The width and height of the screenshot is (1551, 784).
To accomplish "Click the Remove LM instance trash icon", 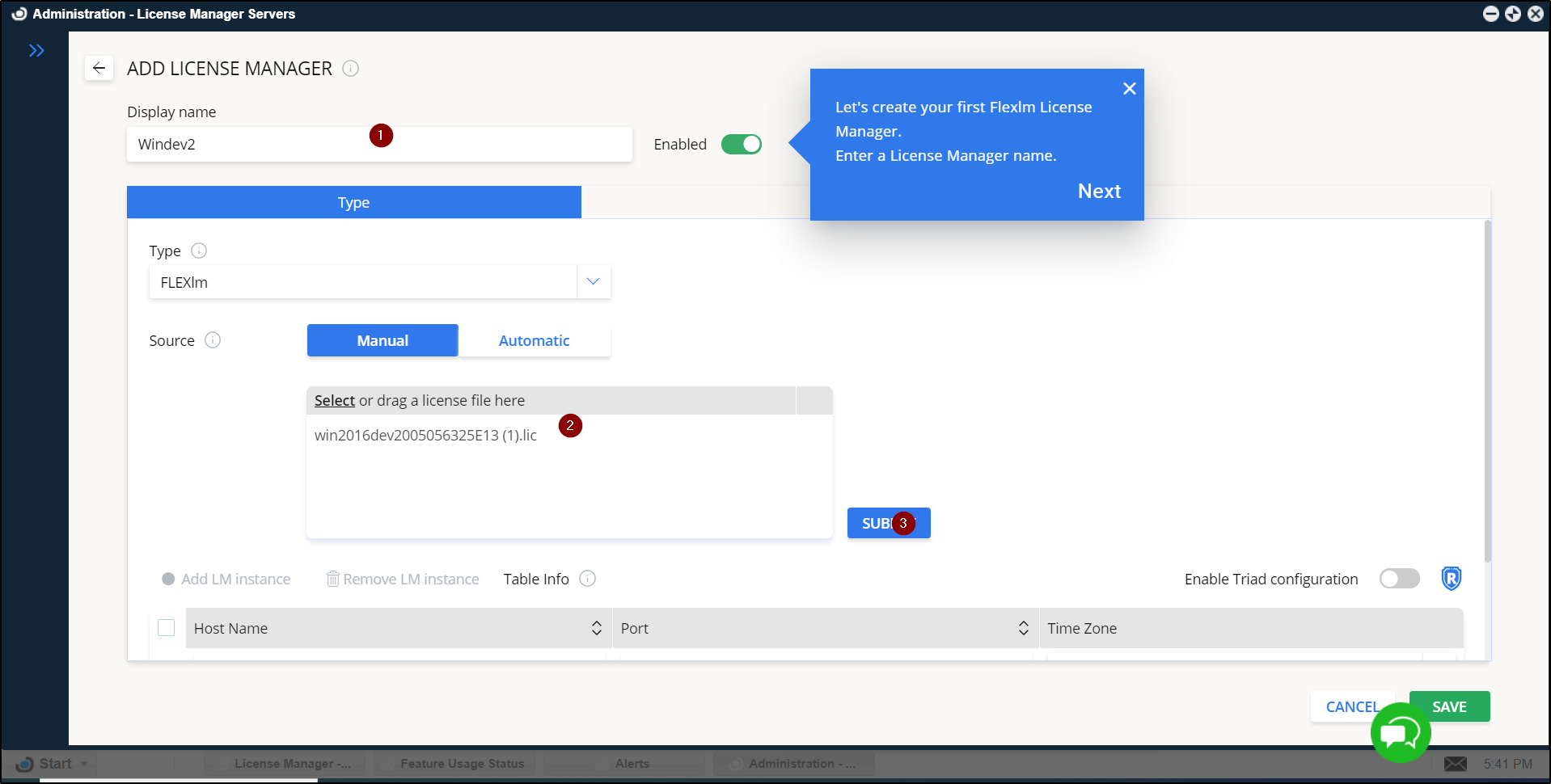I will (x=333, y=579).
